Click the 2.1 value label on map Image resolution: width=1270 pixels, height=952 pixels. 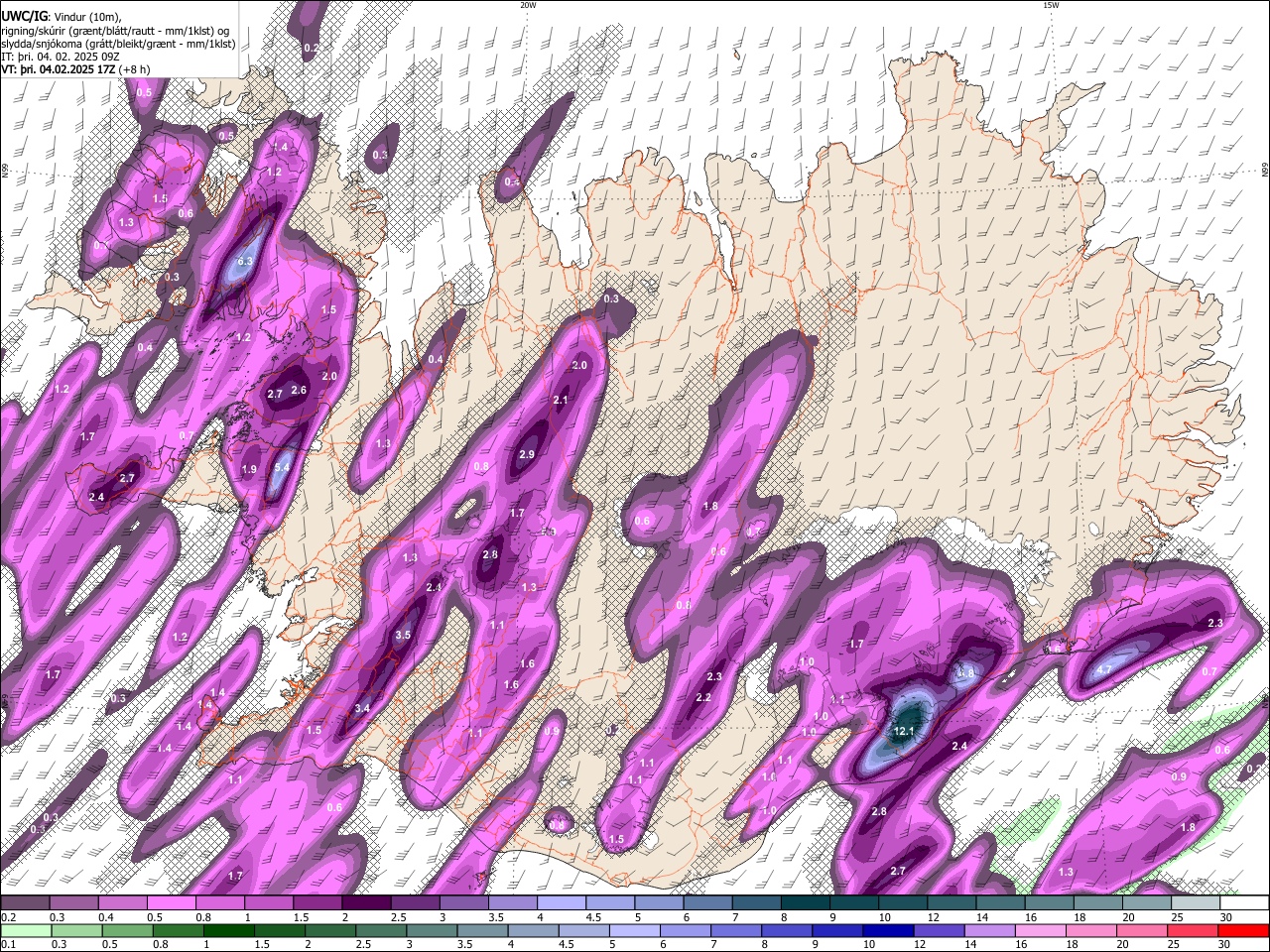561,401
